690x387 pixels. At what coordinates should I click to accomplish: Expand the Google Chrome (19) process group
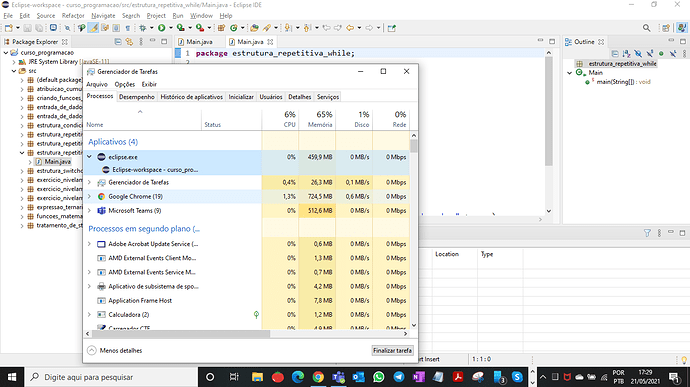pos(89,196)
